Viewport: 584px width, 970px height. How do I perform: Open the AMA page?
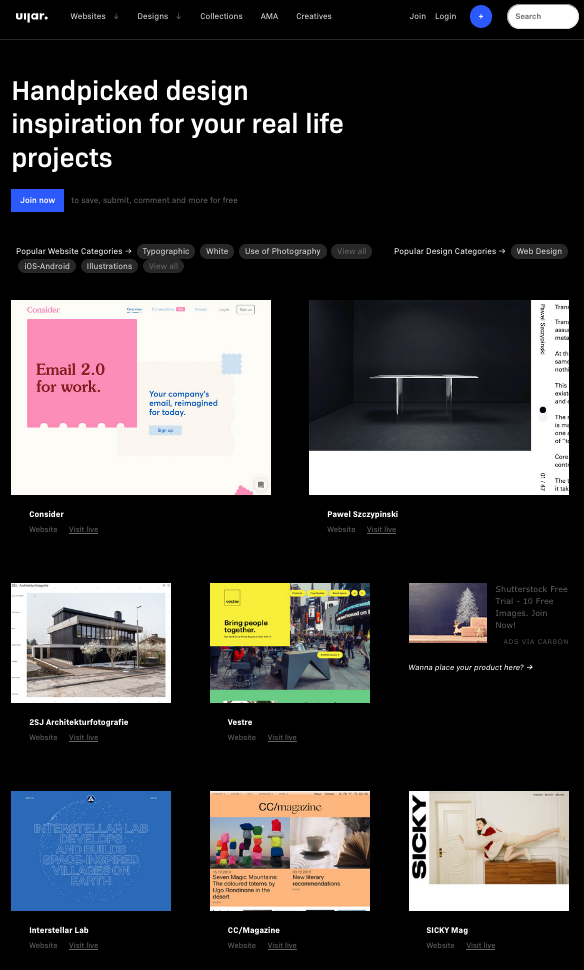(x=269, y=17)
